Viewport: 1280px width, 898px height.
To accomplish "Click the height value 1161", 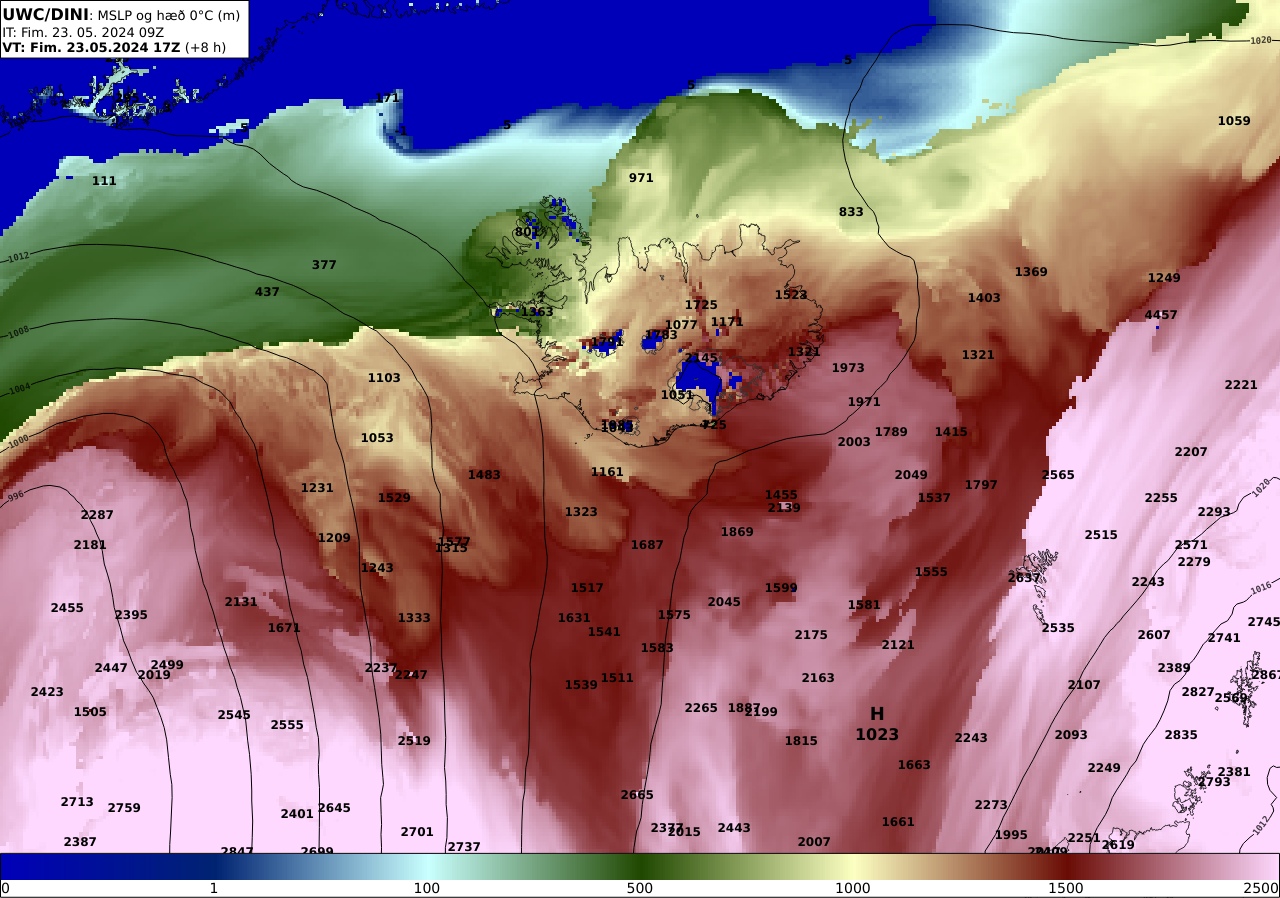I will (x=607, y=472).
